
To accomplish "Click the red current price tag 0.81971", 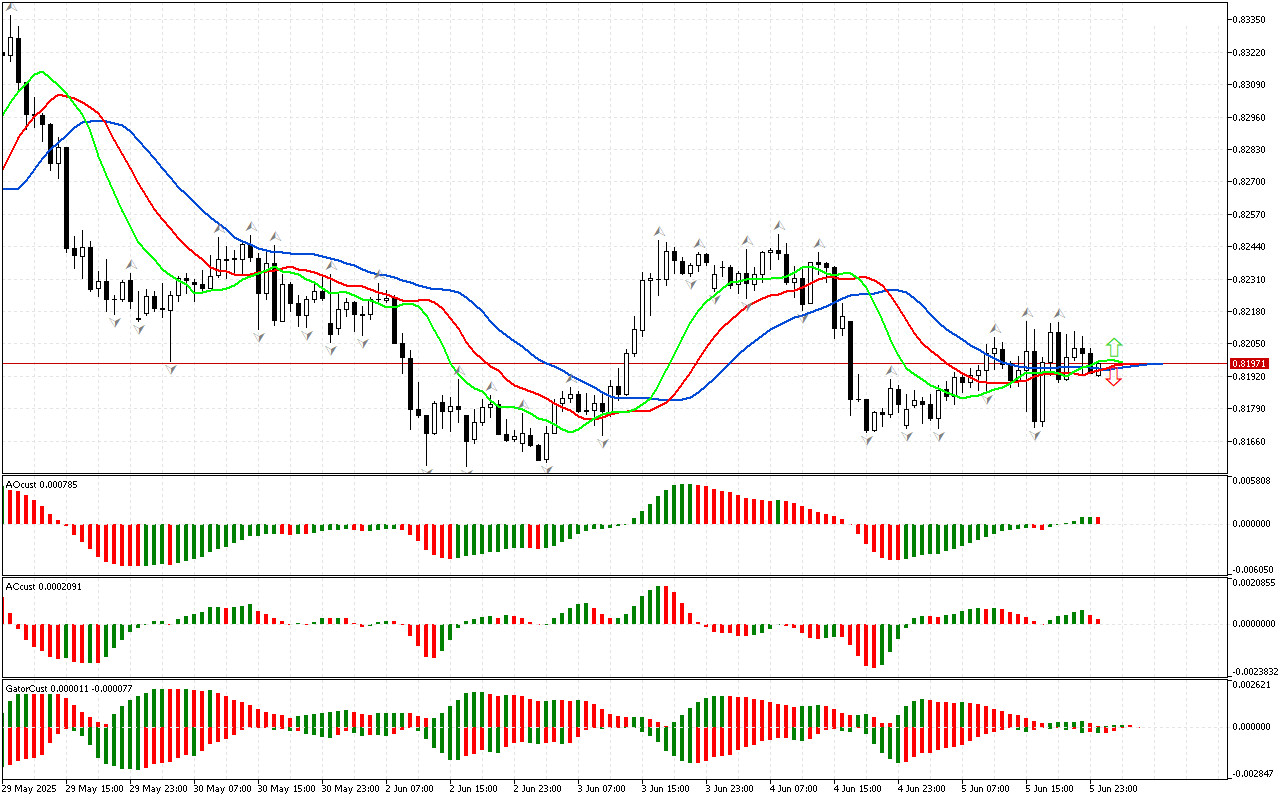I will coord(1249,363).
